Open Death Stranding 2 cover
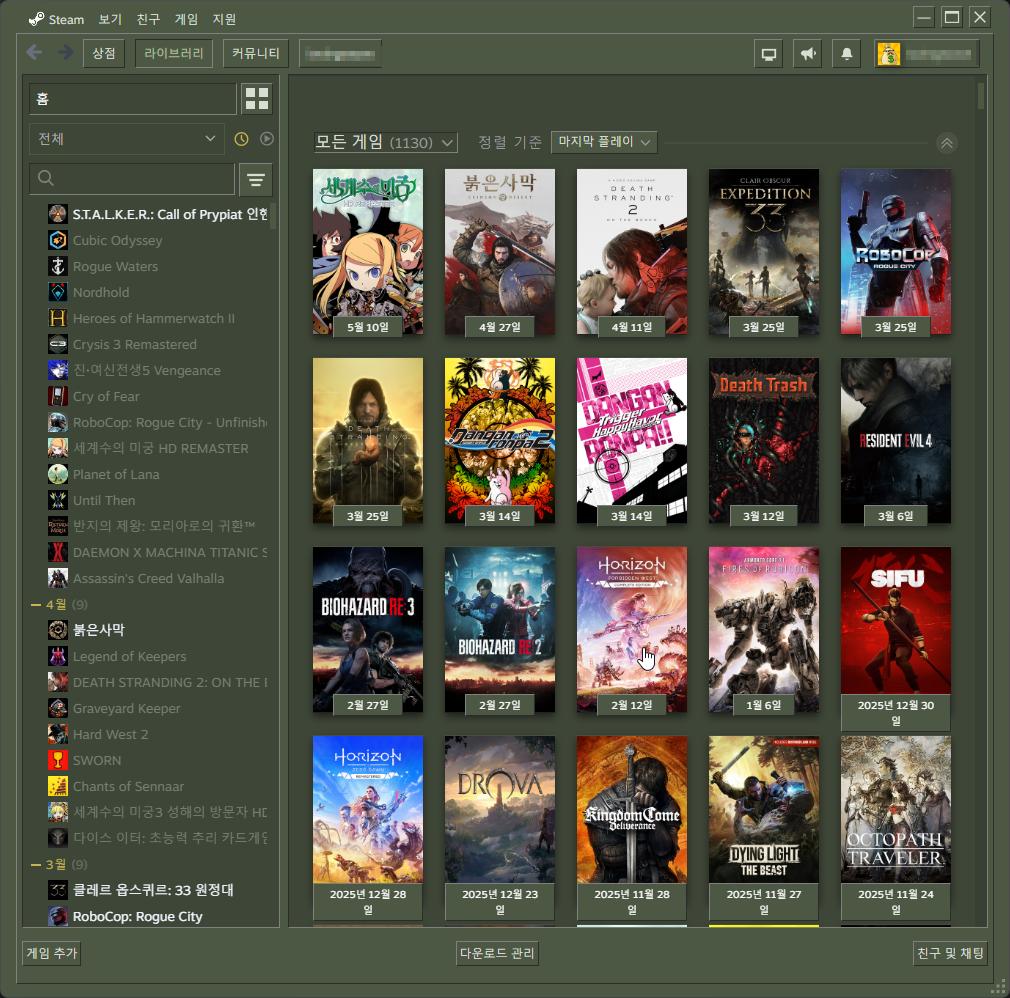Image resolution: width=1010 pixels, height=998 pixels. tap(632, 252)
